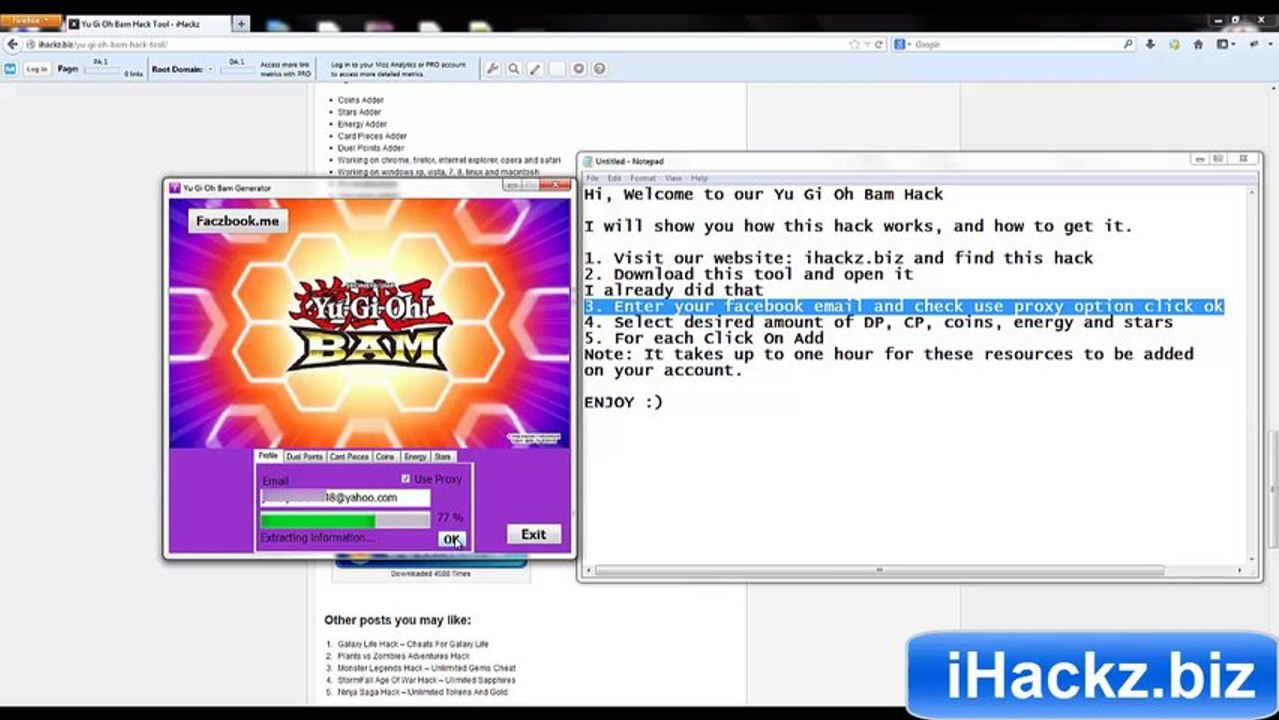
Task: Click the Faczbook.me button in generator
Action: pyautogui.click(x=238, y=221)
